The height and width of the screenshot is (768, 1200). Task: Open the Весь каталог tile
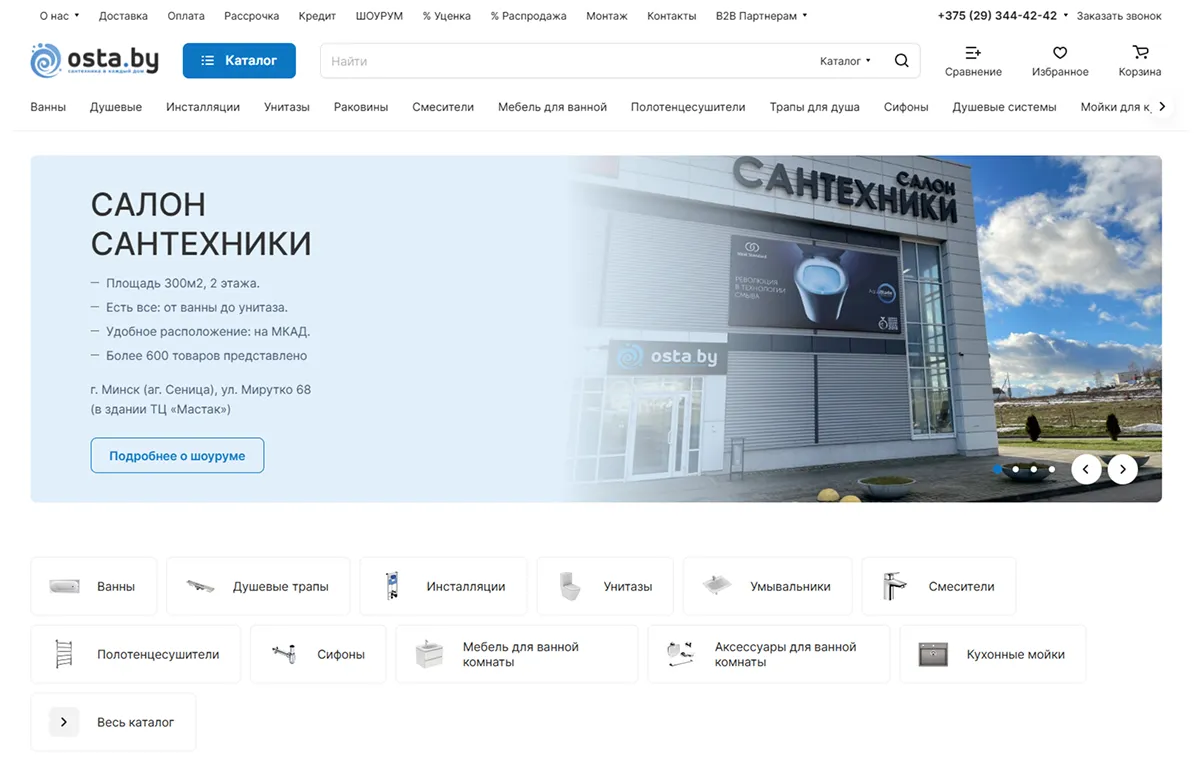click(x=113, y=722)
